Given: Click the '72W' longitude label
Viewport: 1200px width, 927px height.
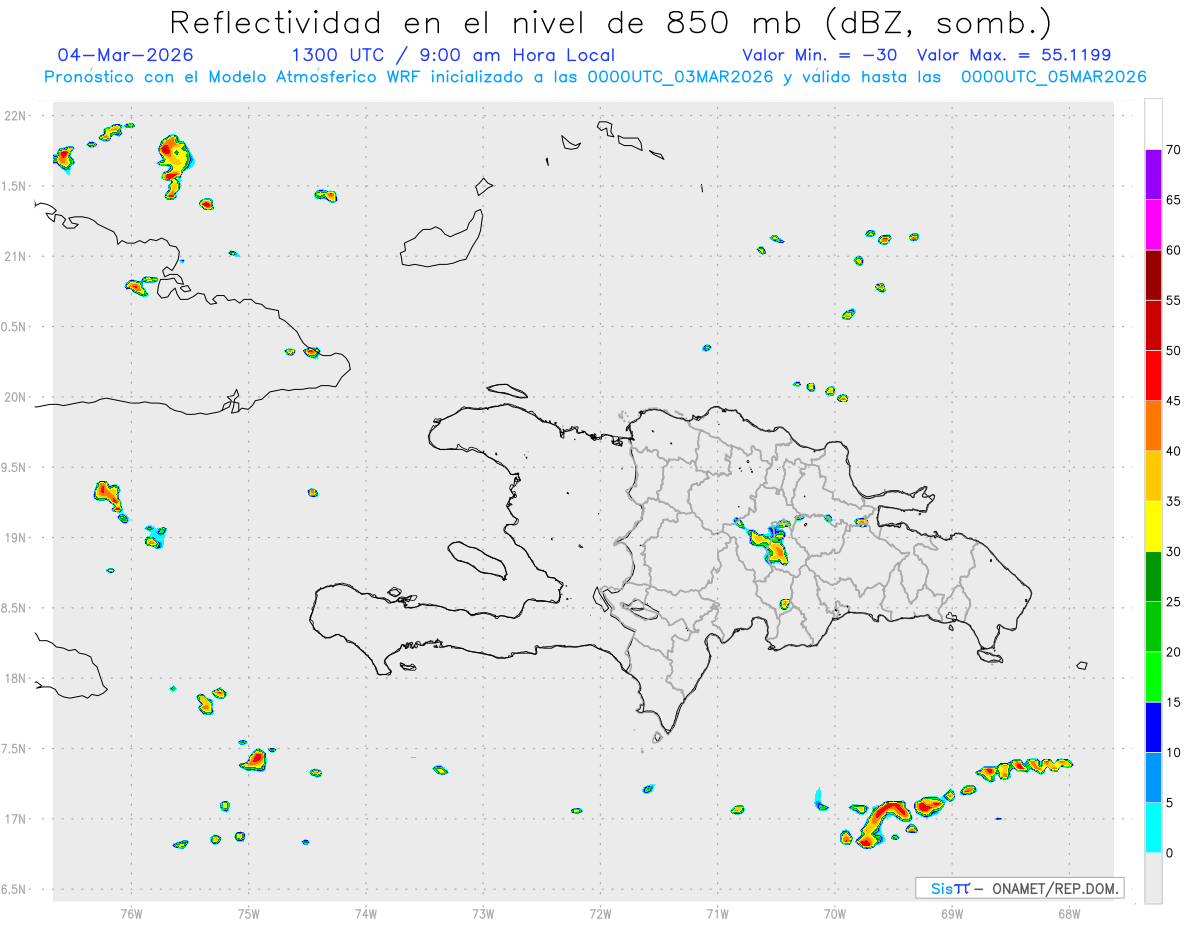Looking at the screenshot, I should [600, 914].
